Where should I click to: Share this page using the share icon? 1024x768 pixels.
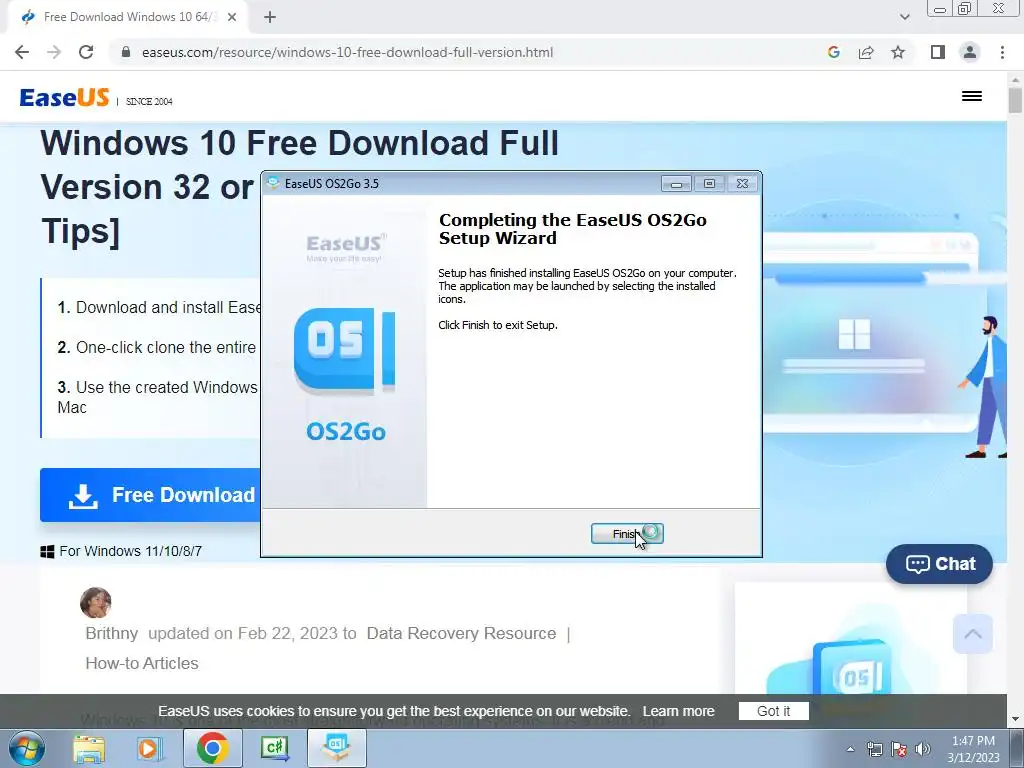(x=866, y=52)
